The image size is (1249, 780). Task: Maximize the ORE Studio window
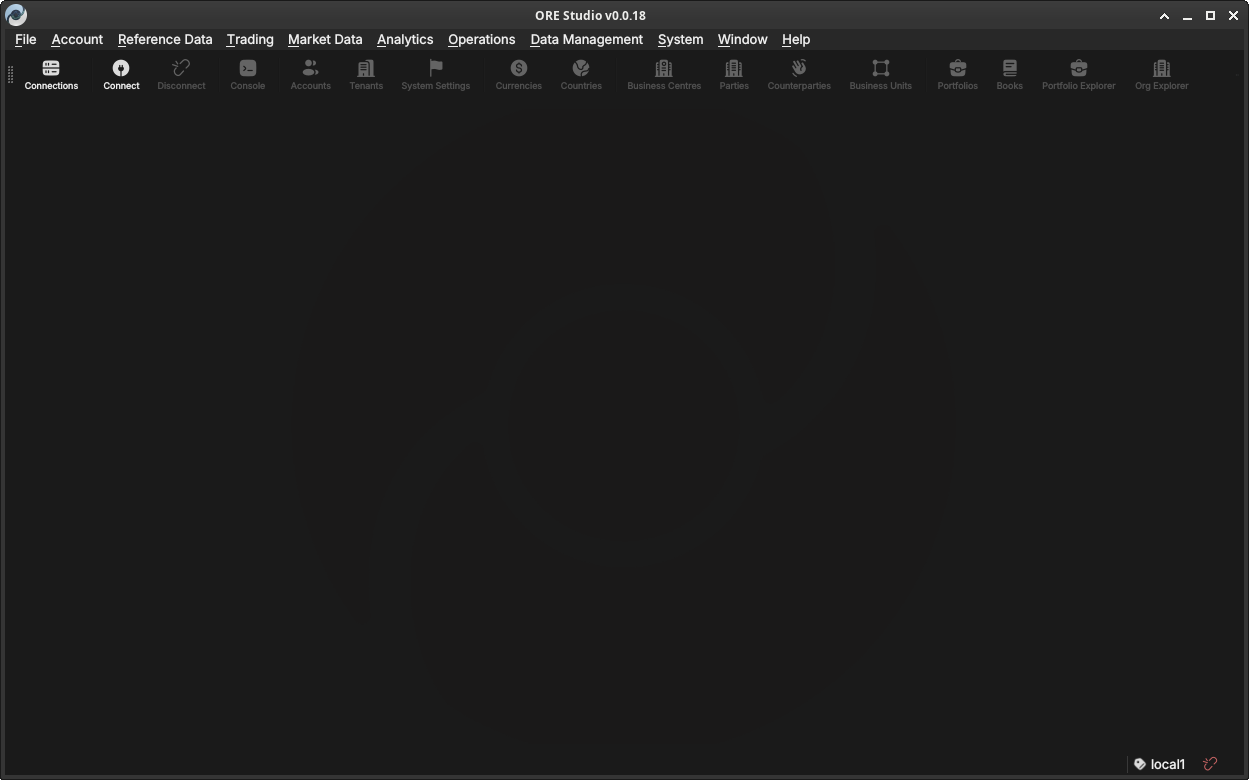coord(1210,15)
